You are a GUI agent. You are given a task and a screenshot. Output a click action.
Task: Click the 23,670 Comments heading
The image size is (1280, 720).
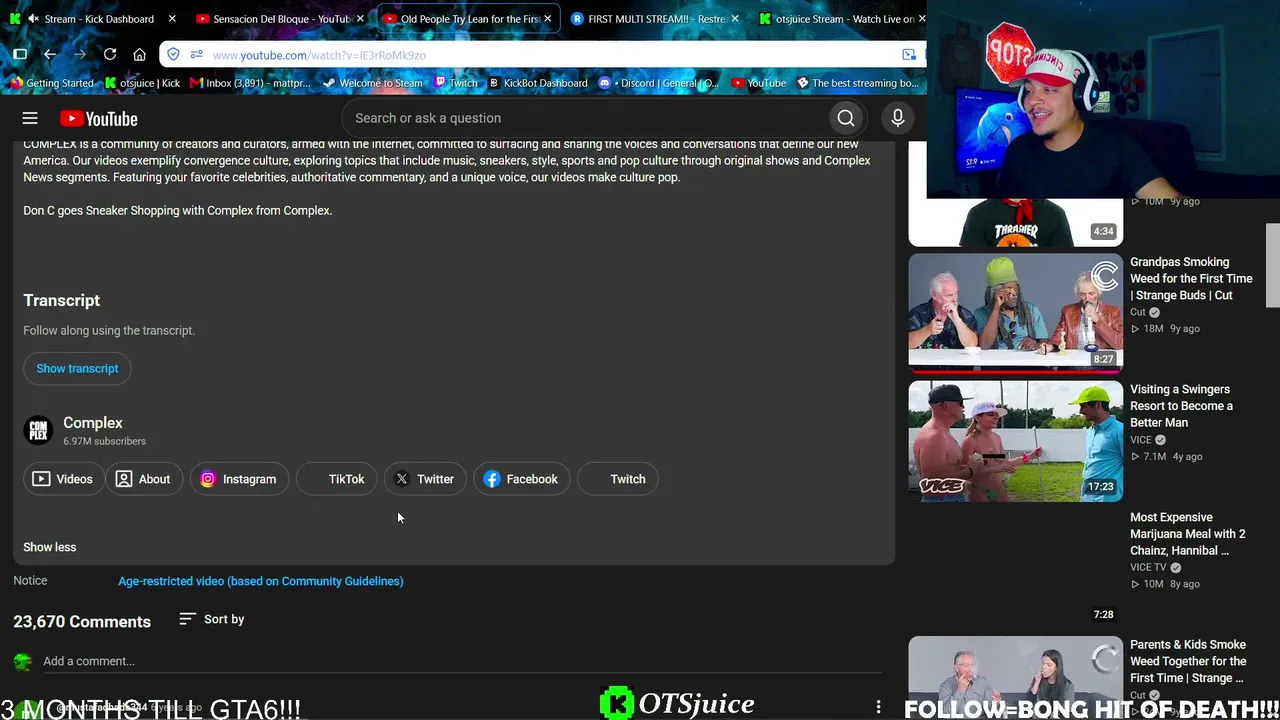point(82,621)
